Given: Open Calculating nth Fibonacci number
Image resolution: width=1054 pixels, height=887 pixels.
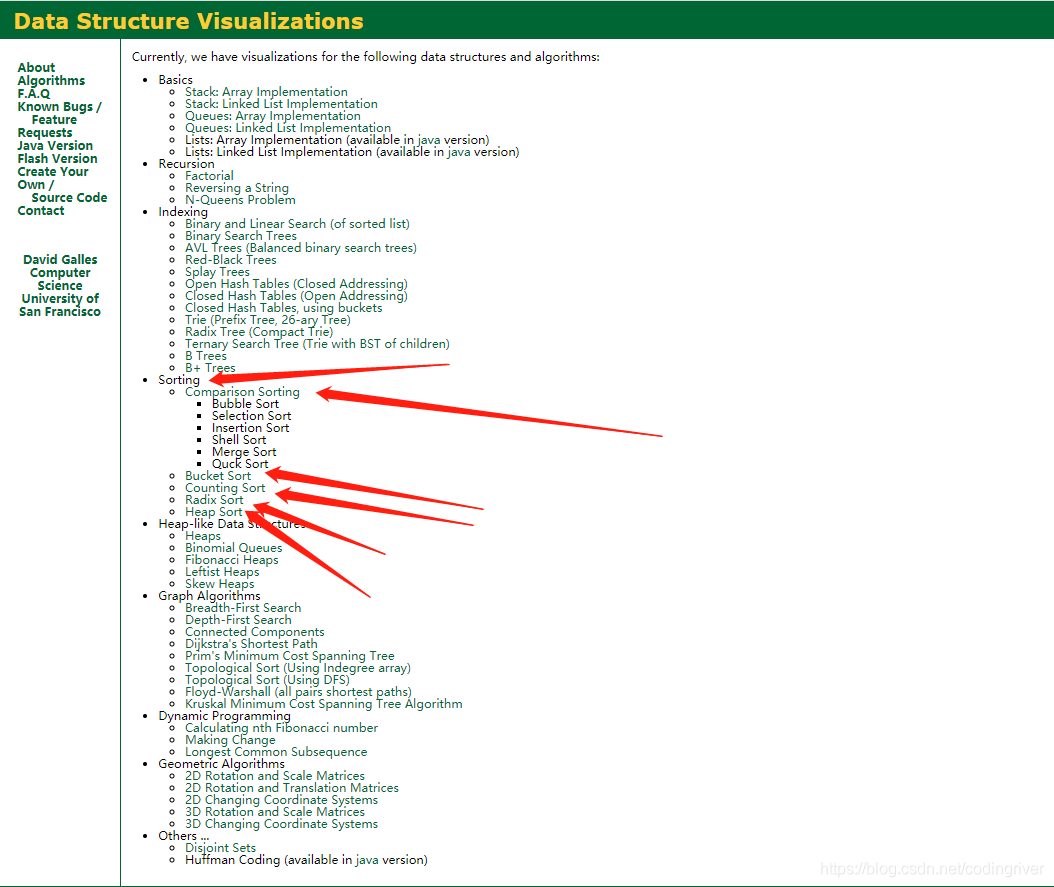Looking at the screenshot, I should (281, 728).
